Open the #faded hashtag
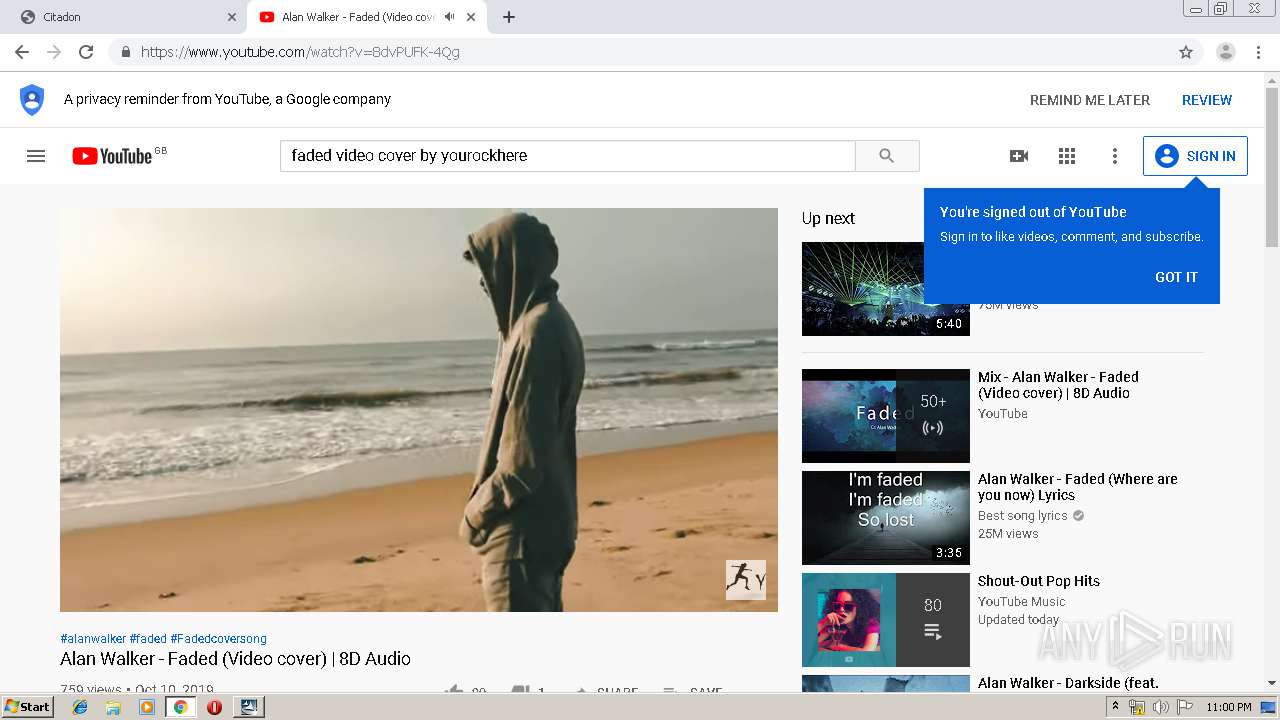This screenshot has width=1280, height=720. pos(148,638)
